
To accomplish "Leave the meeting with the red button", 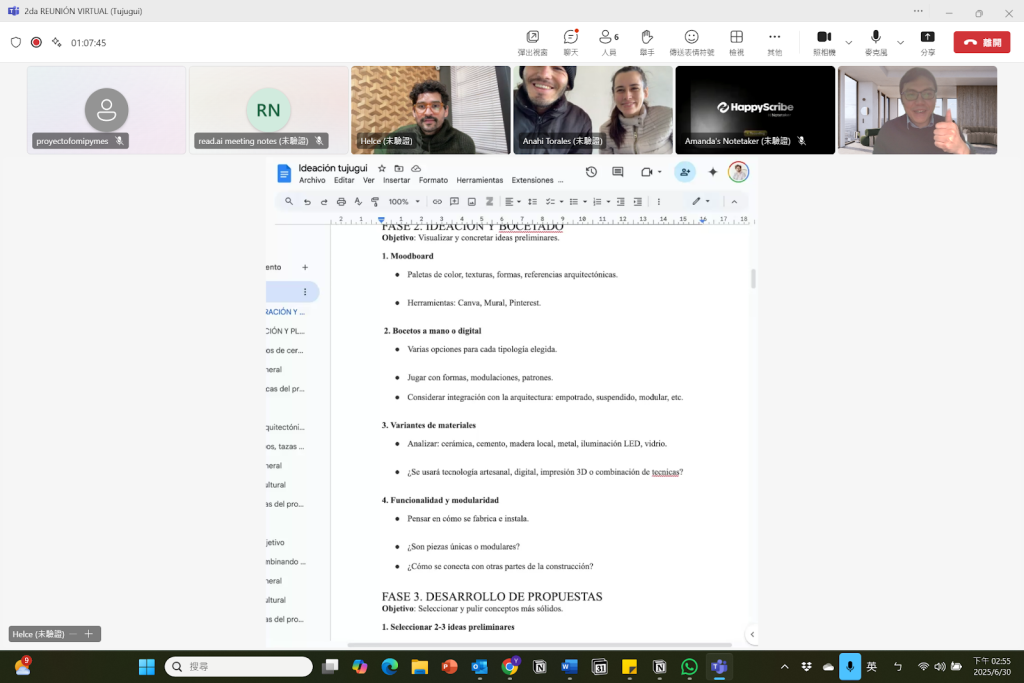I will (981, 42).
